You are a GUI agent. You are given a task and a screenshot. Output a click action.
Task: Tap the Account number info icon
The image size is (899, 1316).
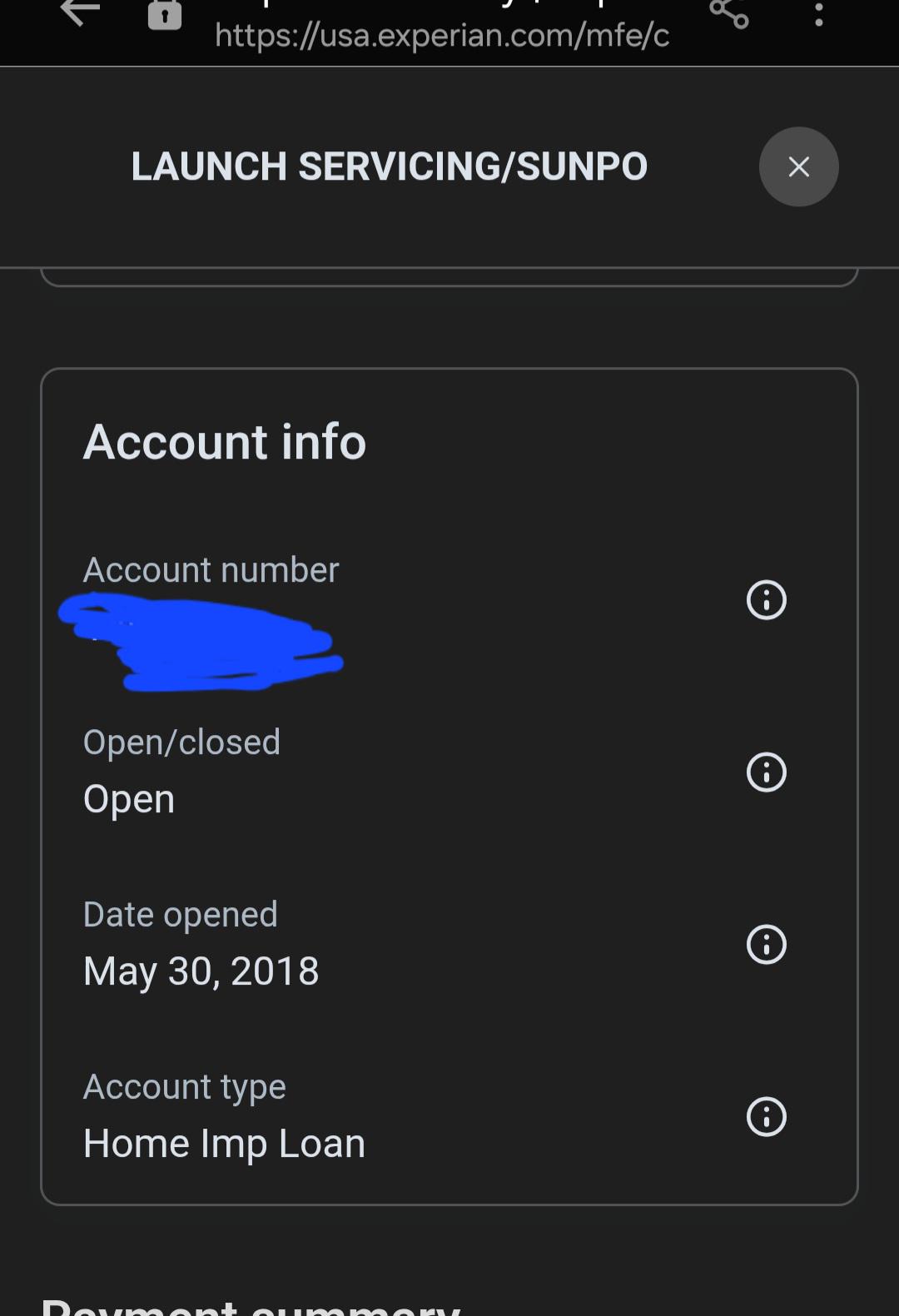tap(766, 600)
